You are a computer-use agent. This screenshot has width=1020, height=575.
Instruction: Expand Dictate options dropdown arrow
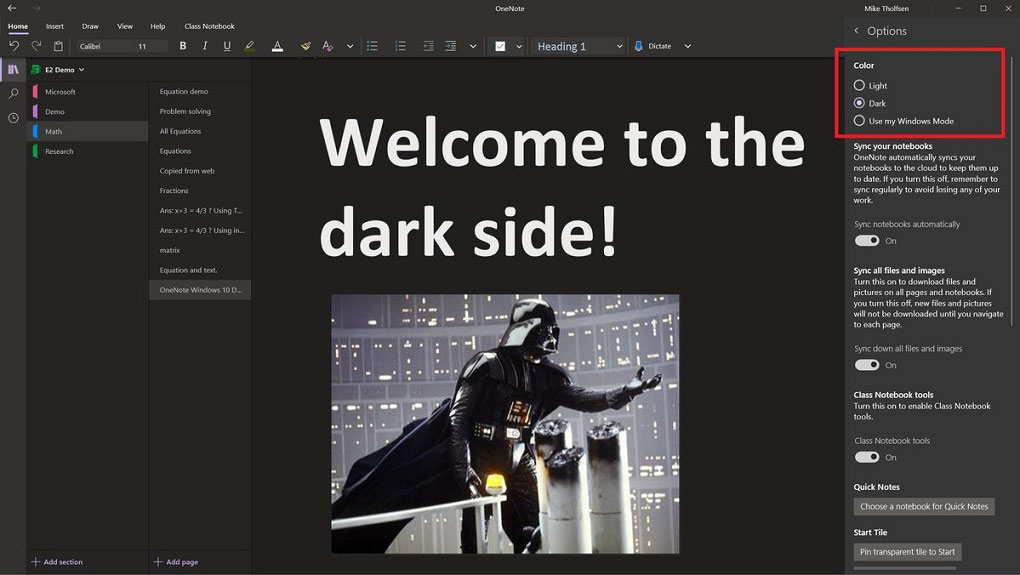[x=688, y=46]
